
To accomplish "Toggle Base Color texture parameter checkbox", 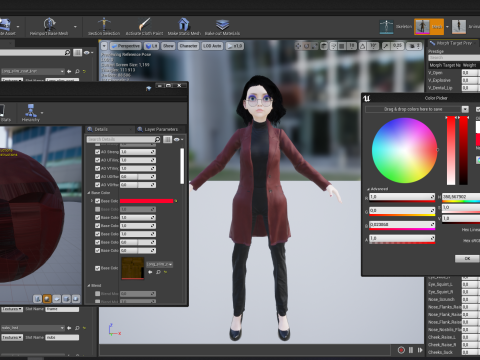I will click(x=98, y=268).
